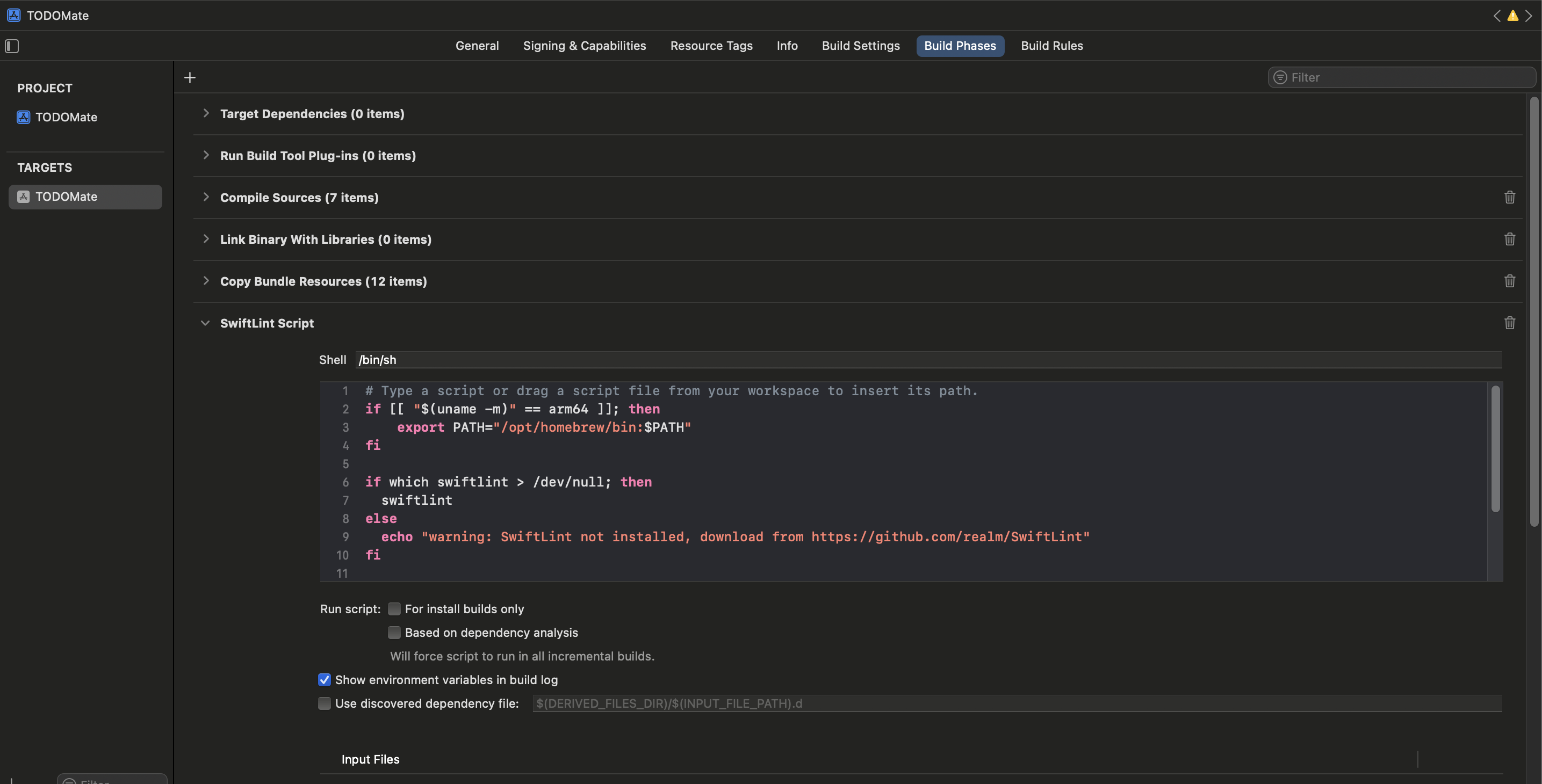Check Based on dependency analysis
The image size is (1542, 784).
[394, 633]
